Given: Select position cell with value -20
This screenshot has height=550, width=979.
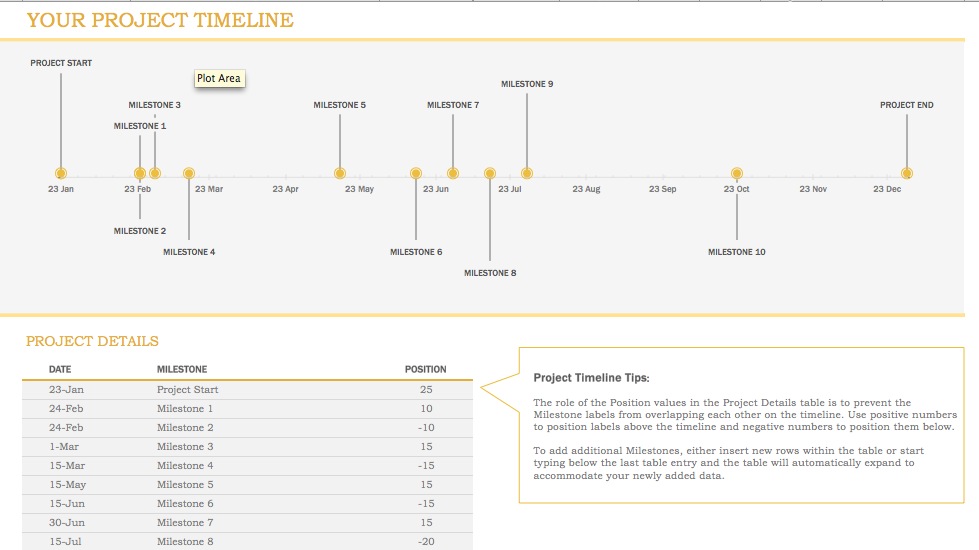Looking at the screenshot, I should pyautogui.click(x=426, y=542).
